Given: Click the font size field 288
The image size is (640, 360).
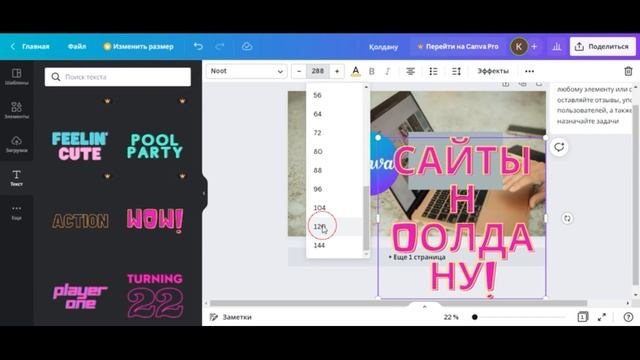Looking at the screenshot, I should 318,71.
